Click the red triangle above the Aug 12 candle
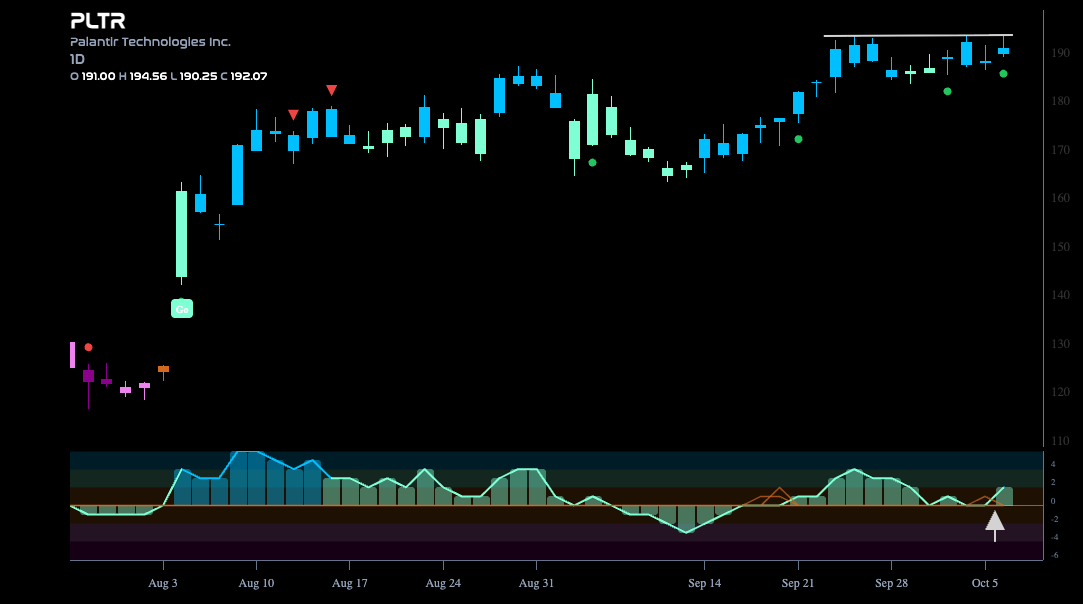The width and height of the screenshot is (1083, 604). [294, 115]
